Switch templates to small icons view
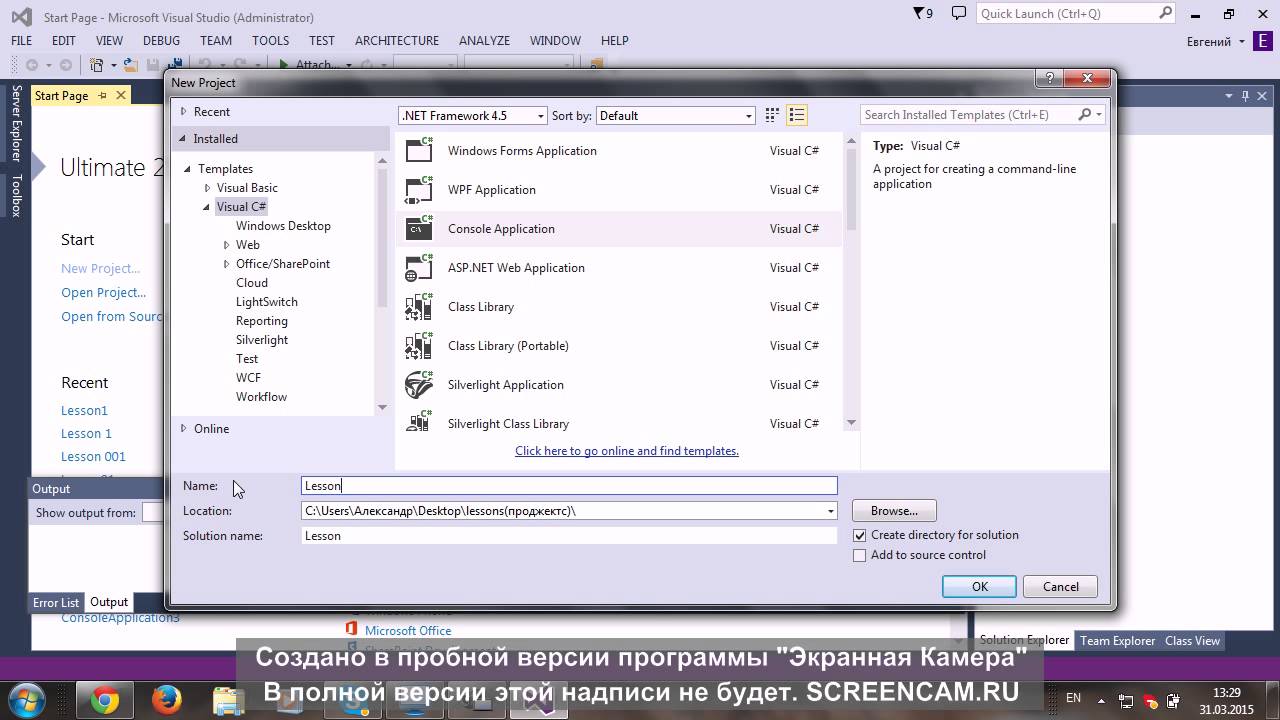Image resolution: width=1280 pixels, height=720 pixels. 772,115
